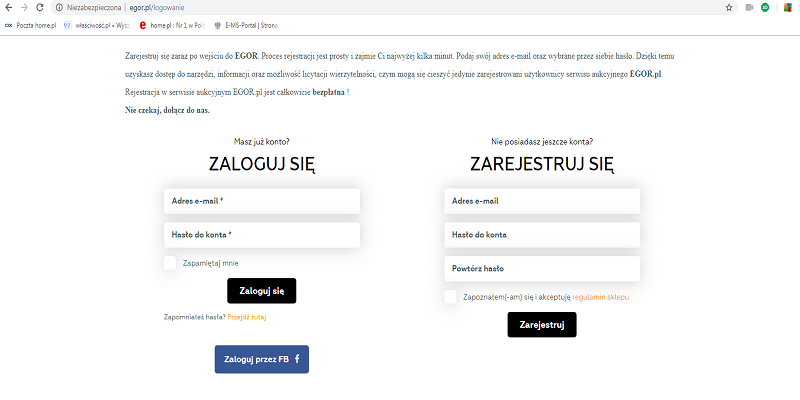
Task: Open the Poczta home.pl bookmark
Action: [x=30, y=24]
